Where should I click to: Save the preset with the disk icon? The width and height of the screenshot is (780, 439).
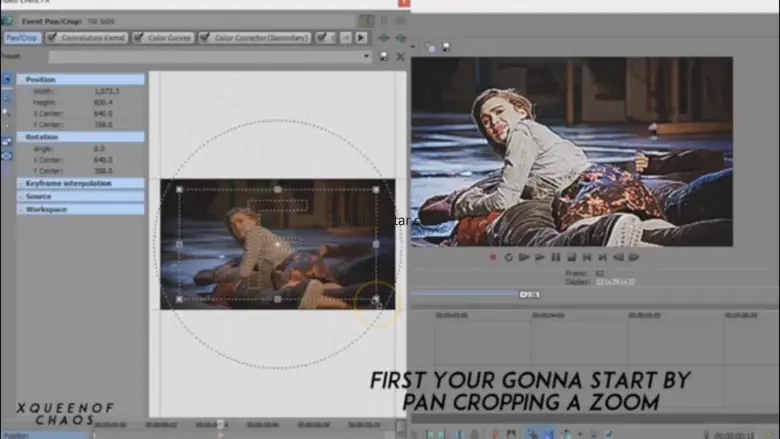(x=385, y=57)
